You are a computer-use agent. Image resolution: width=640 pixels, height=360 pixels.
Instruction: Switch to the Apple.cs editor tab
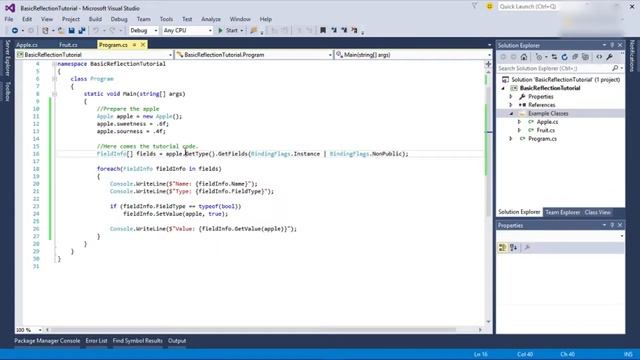[27, 45]
